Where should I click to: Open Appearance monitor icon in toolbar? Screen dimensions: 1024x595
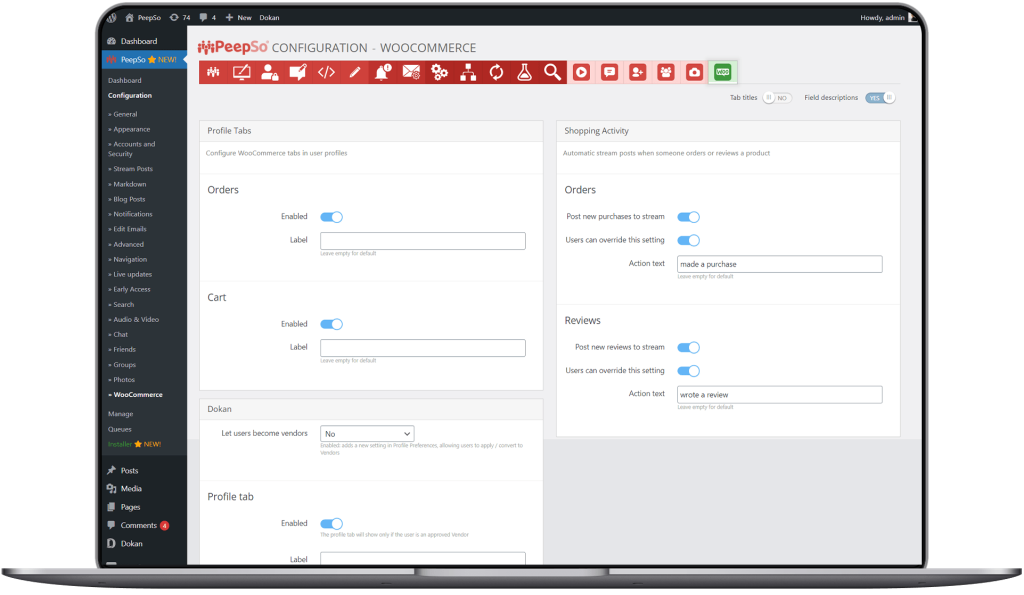click(242, 72)
